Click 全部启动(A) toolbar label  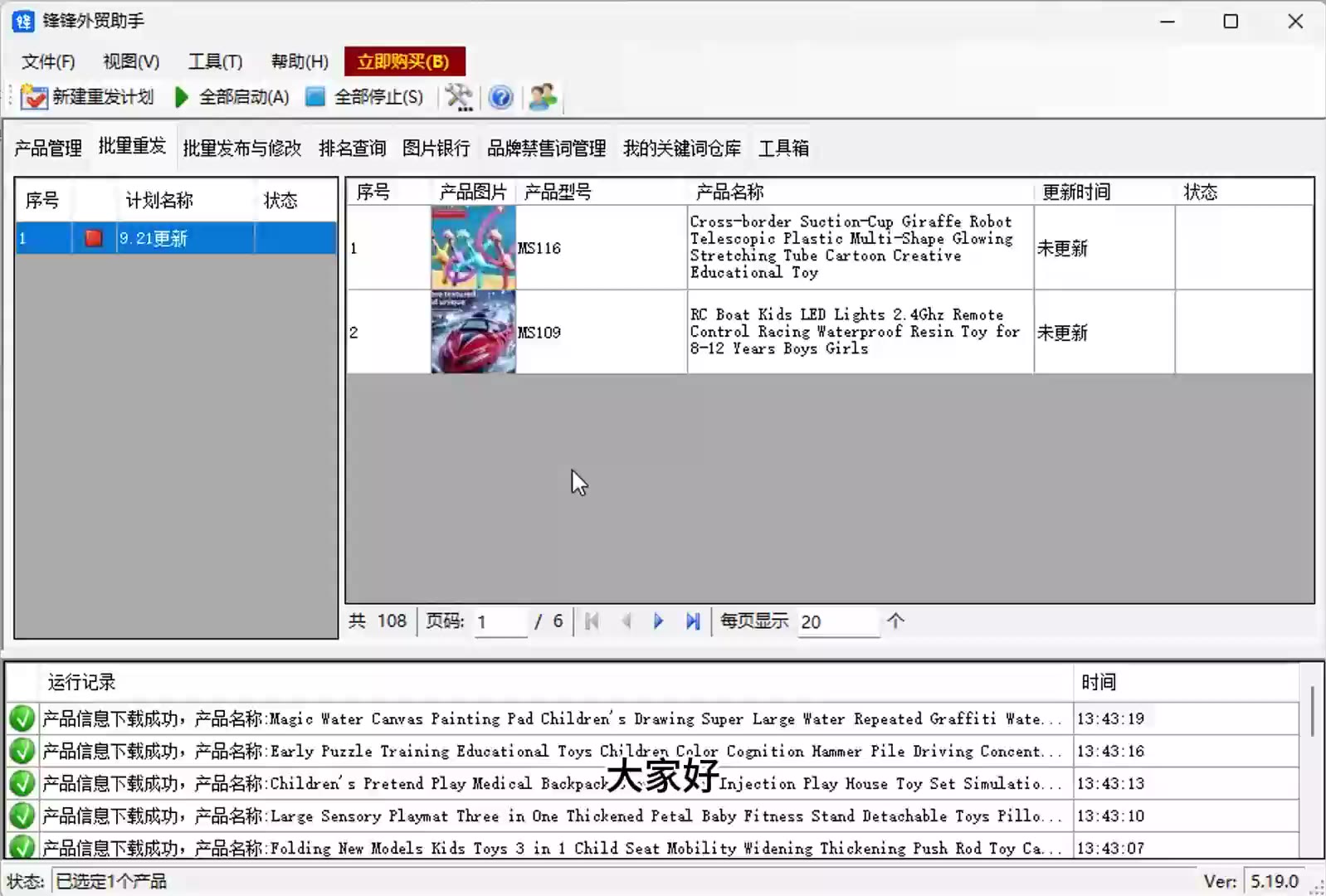245,97
